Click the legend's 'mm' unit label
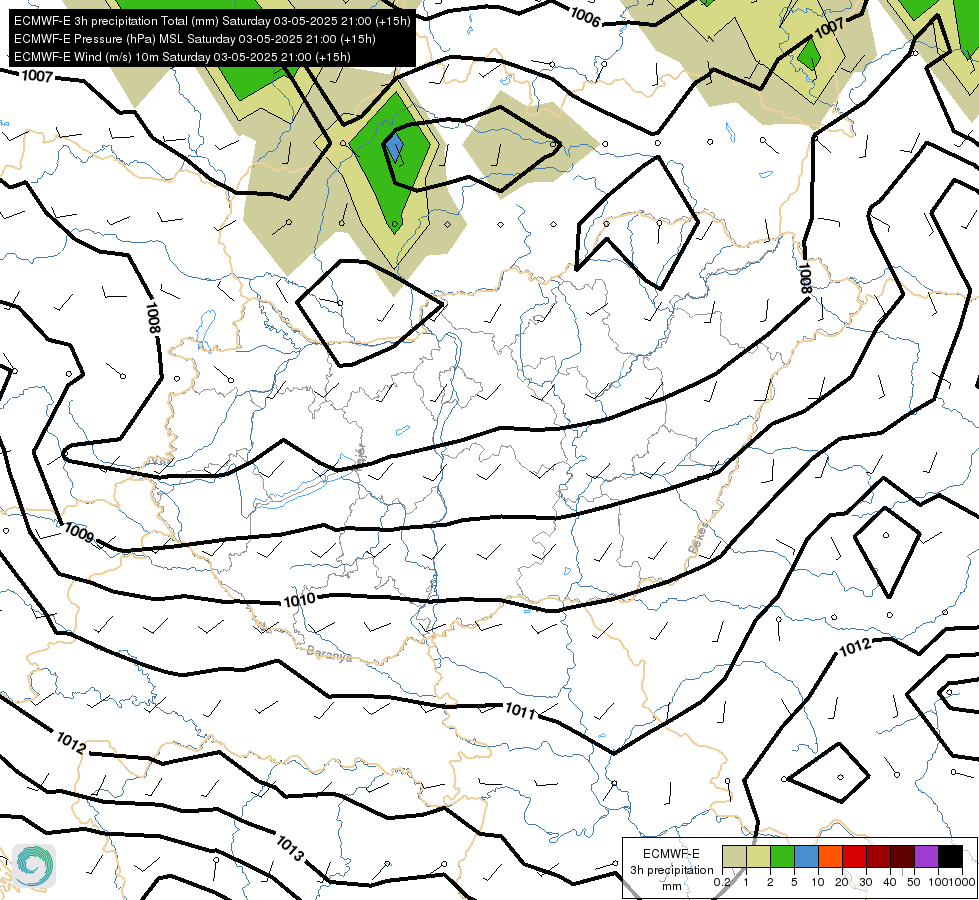The width and height of the screenshot is (979, 900). coord(672,886)
